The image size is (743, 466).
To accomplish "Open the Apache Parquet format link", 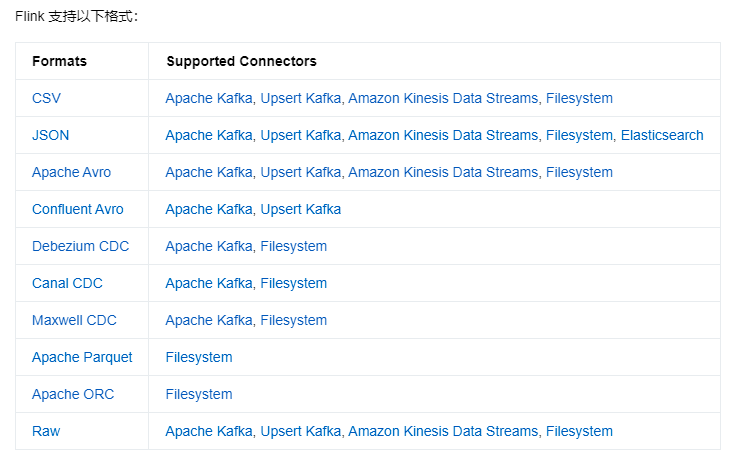I will click(x=82, y=357).
